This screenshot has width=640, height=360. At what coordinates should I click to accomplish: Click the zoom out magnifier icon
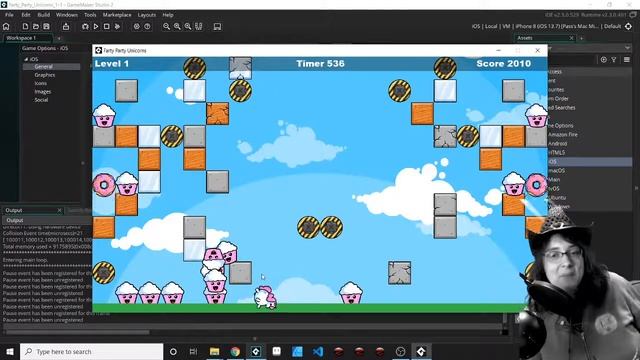(x=167, y=27)
